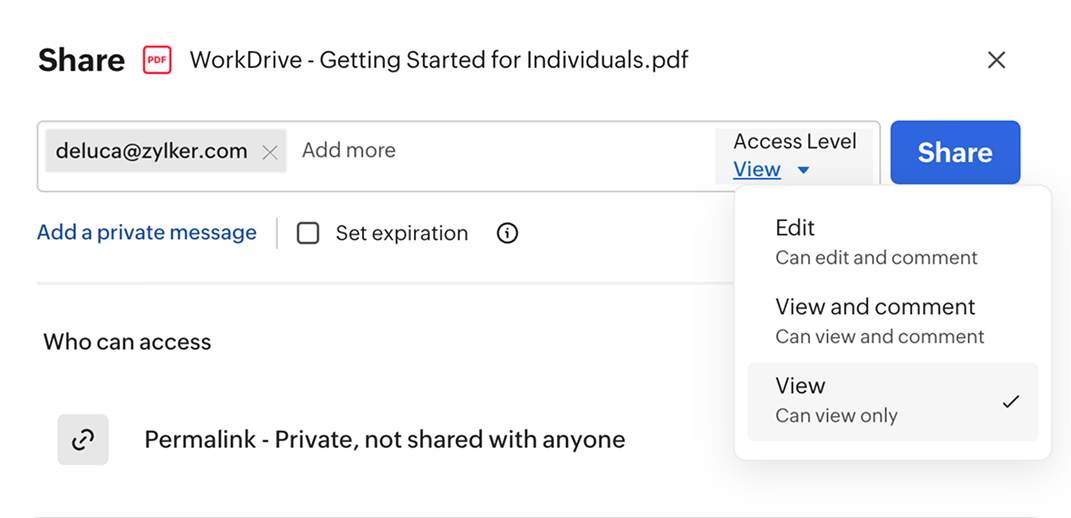Remove deluca@zylker.com from recipients
This screenshot has height=518, width=1071.
269,152
